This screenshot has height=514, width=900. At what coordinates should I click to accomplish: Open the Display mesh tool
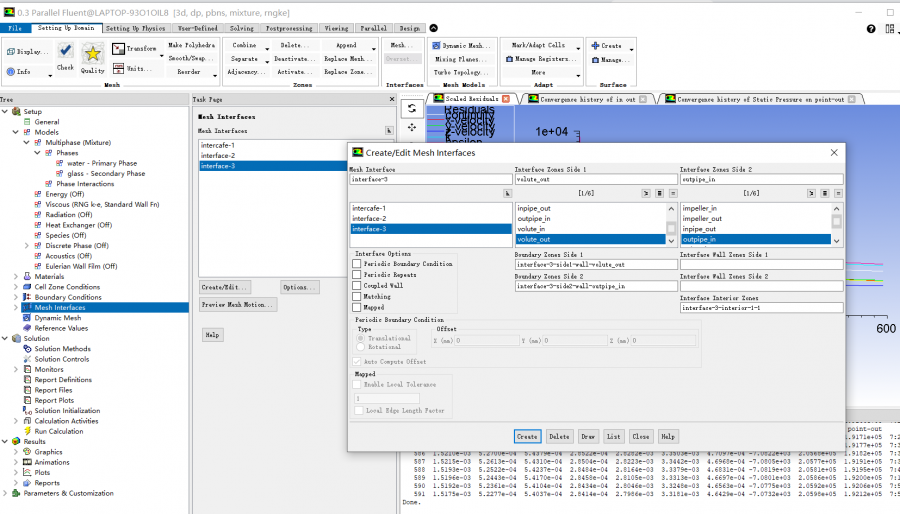point(27,51)
